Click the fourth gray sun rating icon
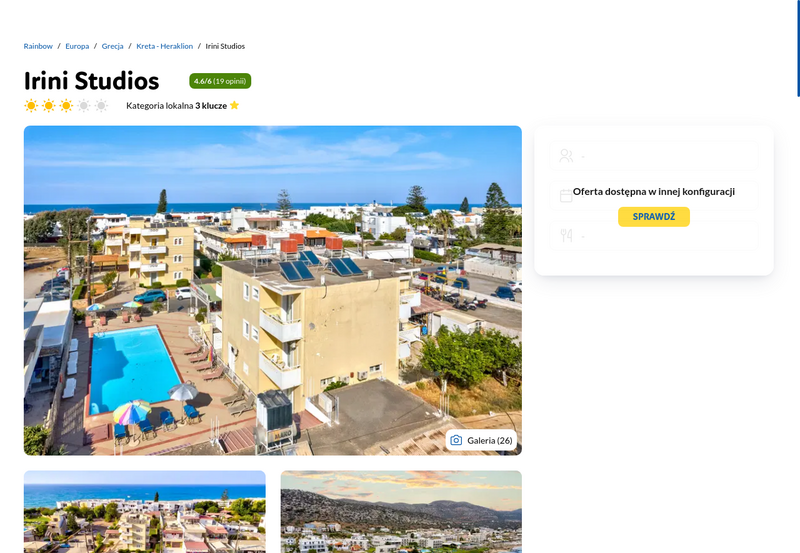Viewport: 800px width, 553px height. point(84,106)
